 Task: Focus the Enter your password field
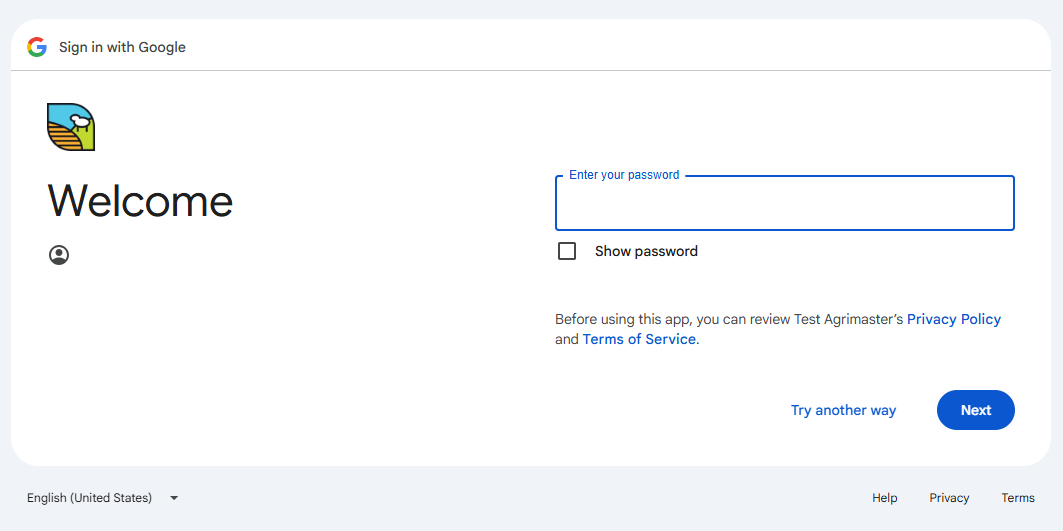tap(784, 203)
